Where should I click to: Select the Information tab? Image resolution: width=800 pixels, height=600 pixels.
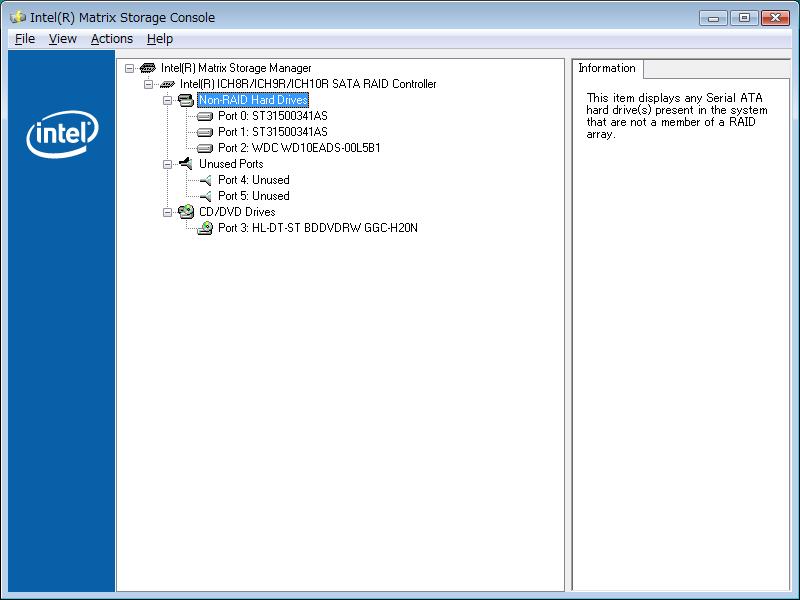tap(607, 68)
